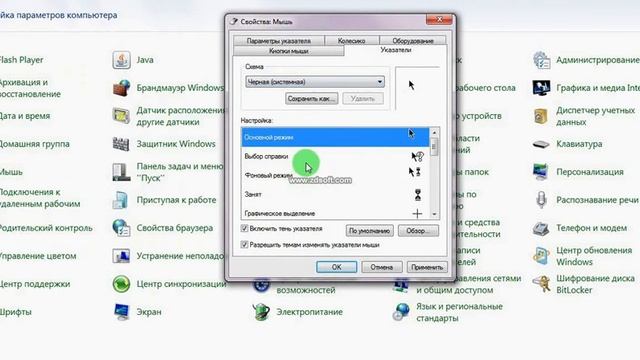The width and height of the screenshot is (640, 360).
Task: Select the Графическое выделение pointer row
Action: pyautogui.click(x=335, y=212)
